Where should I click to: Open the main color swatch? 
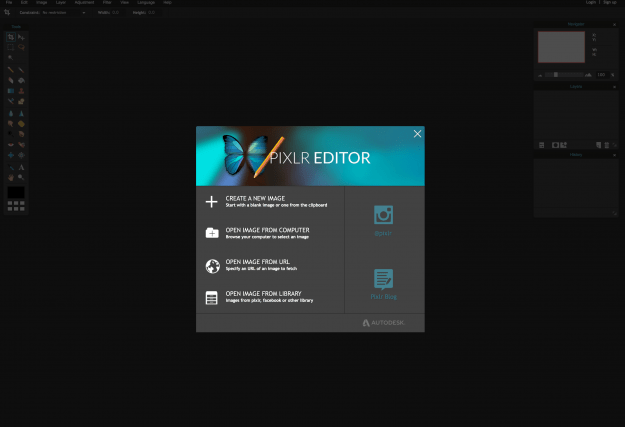pos(16,193)
